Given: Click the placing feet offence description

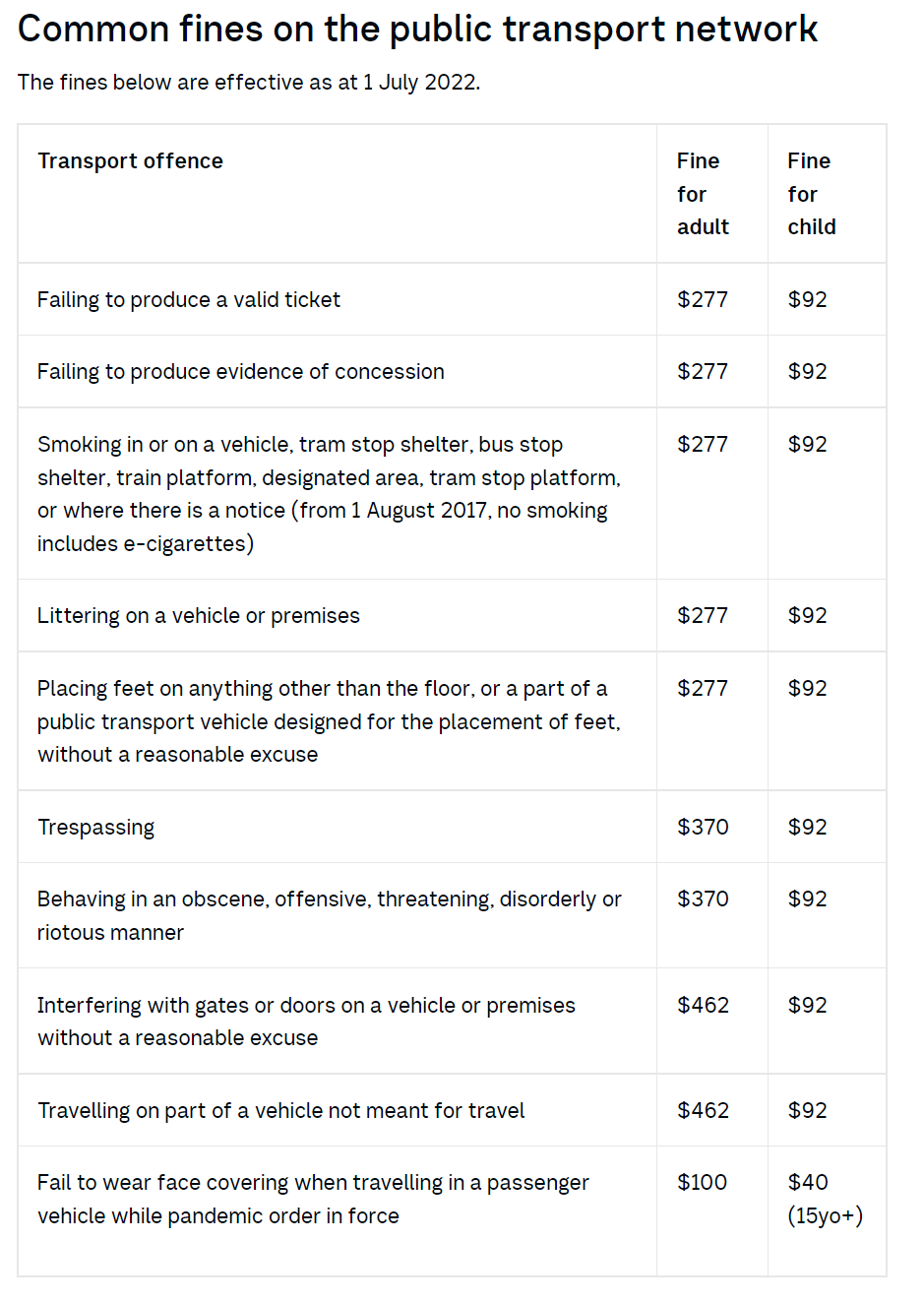Looking at the screenshot, I should tap(329, 721).
